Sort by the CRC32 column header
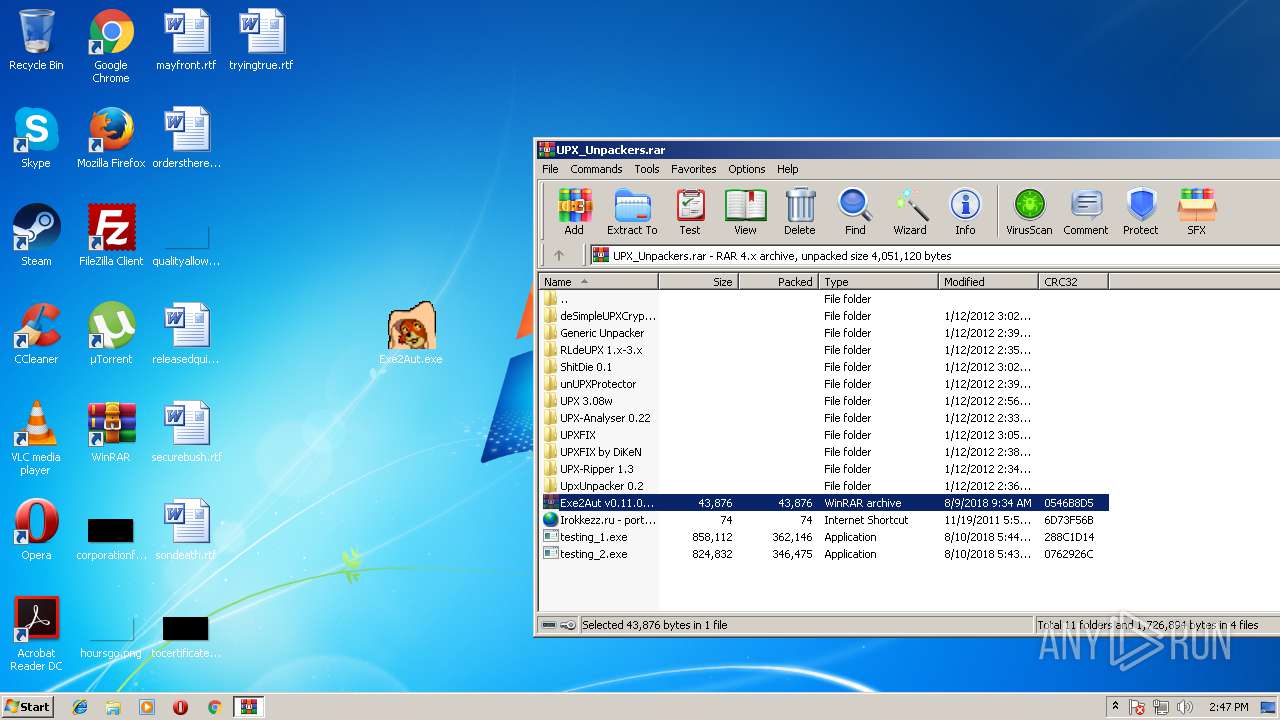 tap(1073, 282)
